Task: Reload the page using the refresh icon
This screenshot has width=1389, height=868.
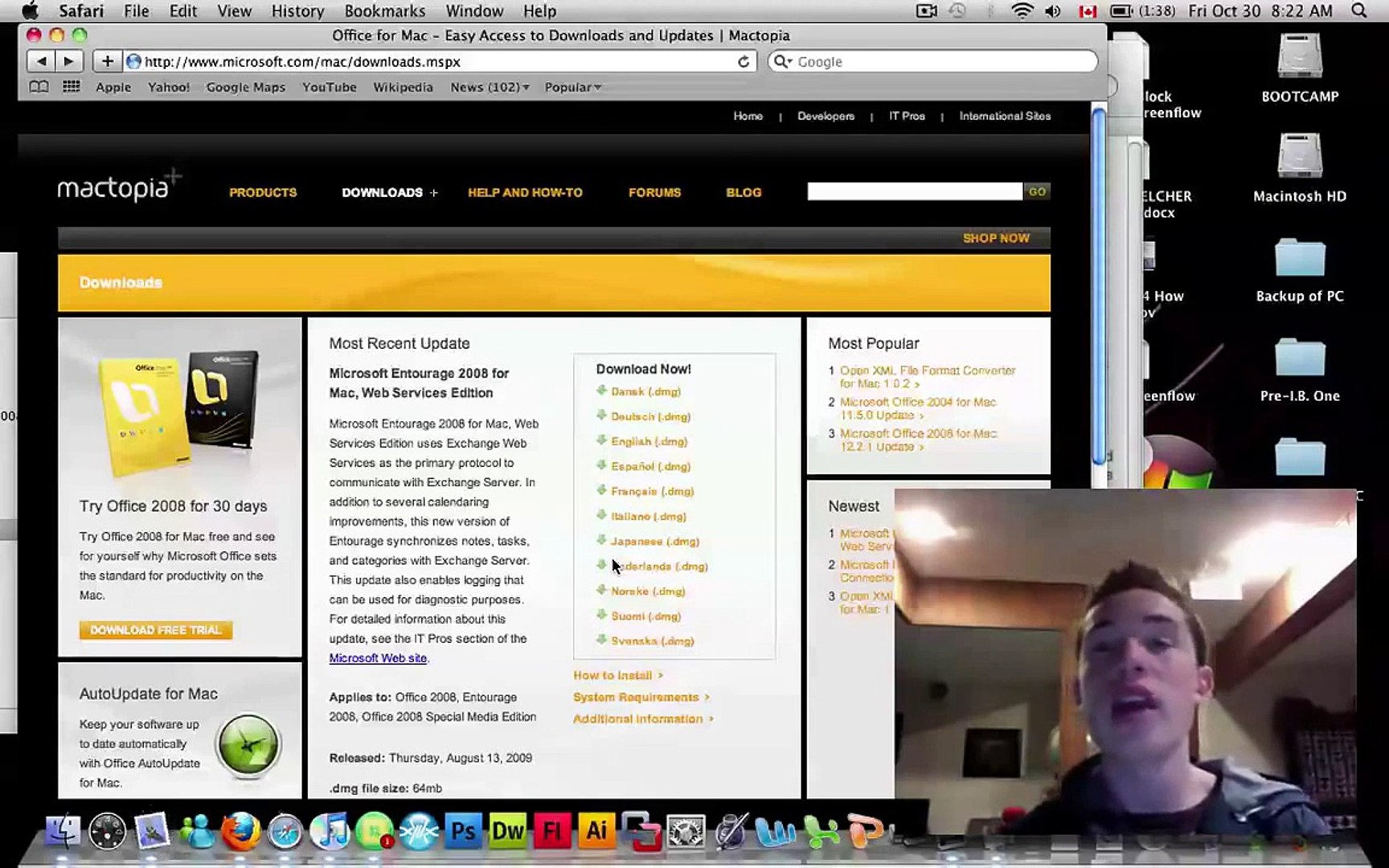Action: [x=744, y=62]
